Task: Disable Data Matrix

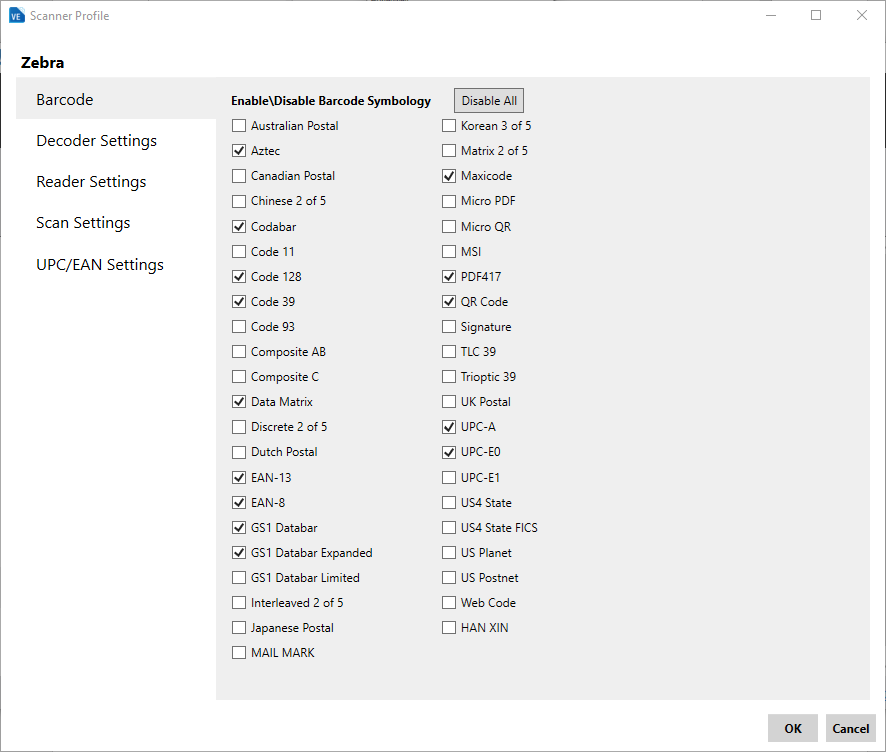Action: tap(238, 401)
